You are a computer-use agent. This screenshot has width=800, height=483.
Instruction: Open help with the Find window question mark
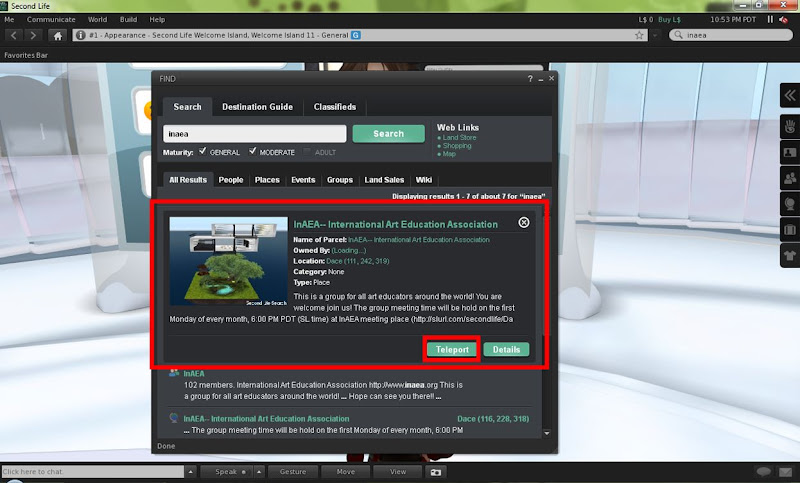530,79
